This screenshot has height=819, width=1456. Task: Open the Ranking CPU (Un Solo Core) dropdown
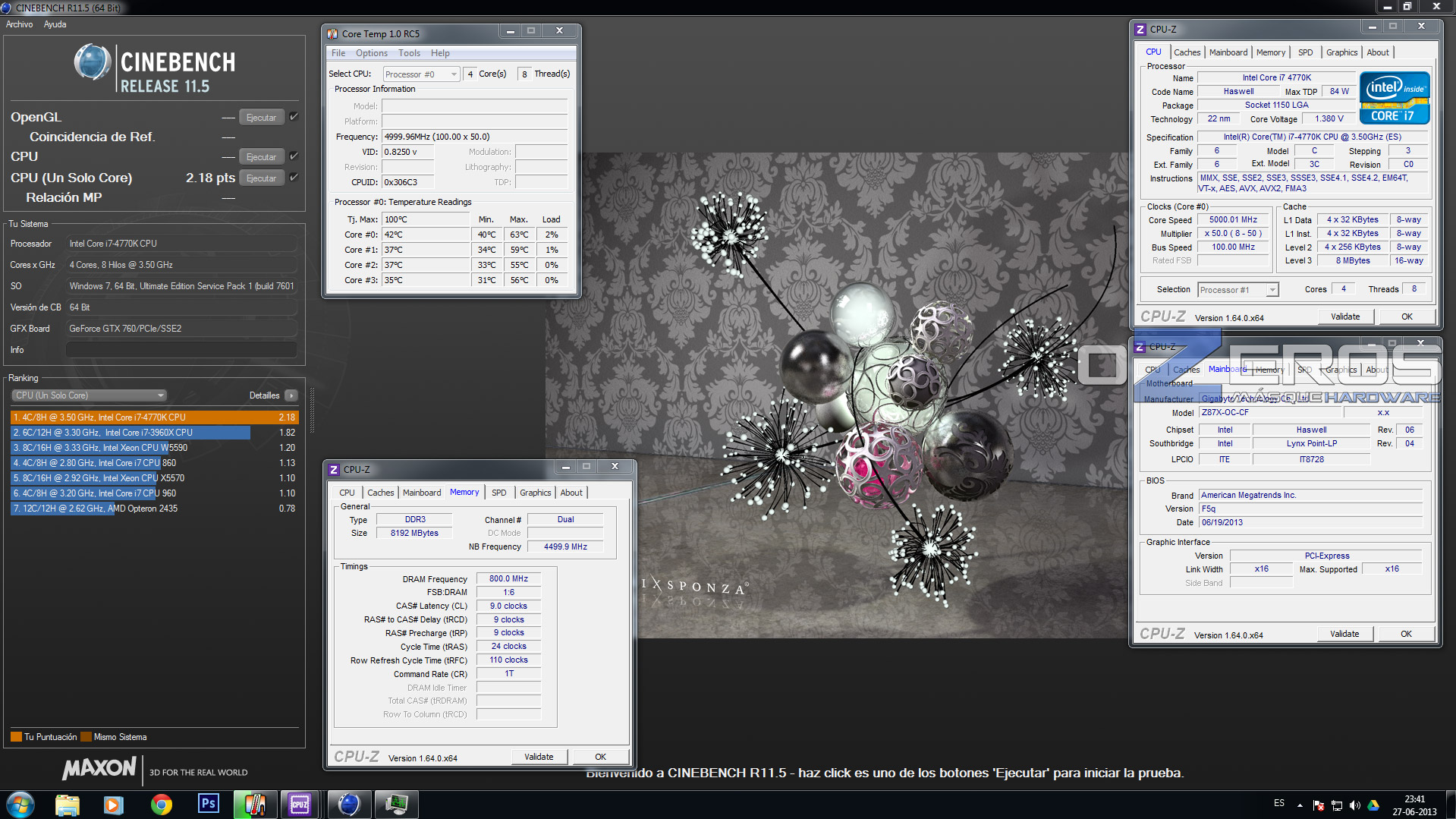pos(89,395)
